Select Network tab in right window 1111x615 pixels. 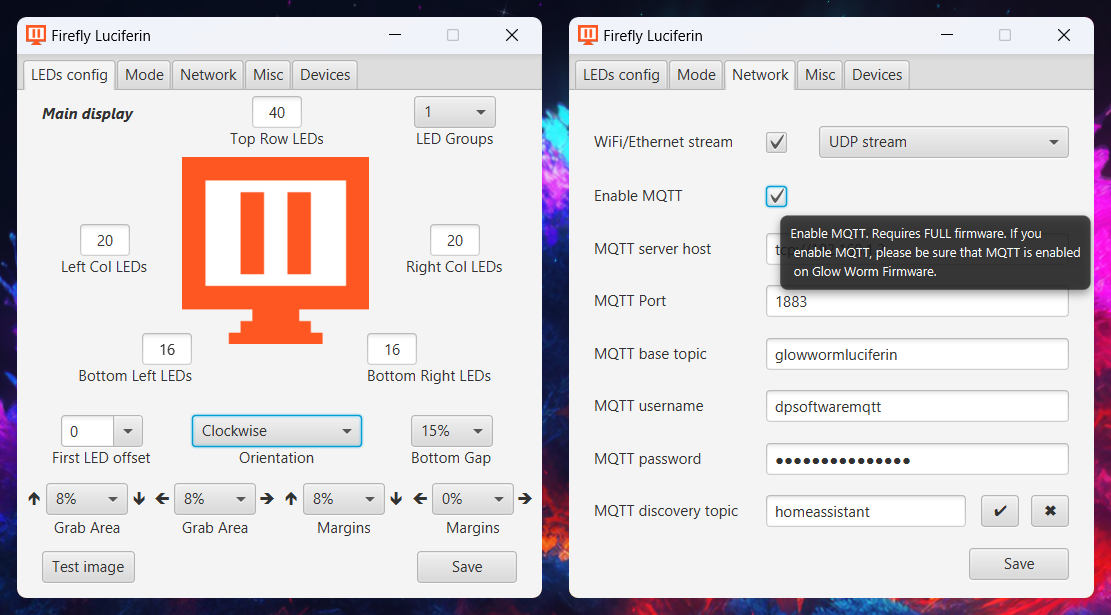tap(760, 75)
